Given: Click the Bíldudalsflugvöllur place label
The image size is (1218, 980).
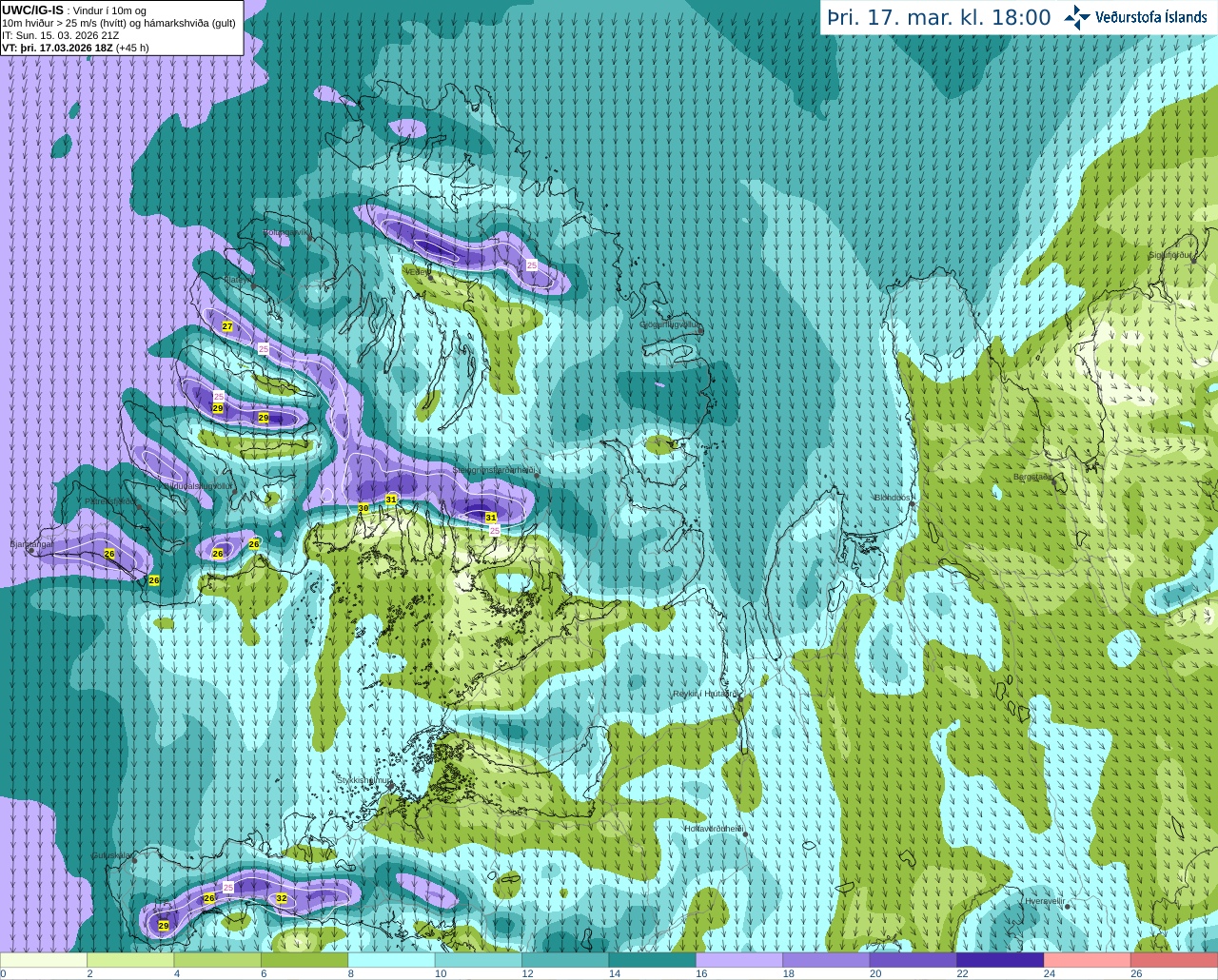Looking at the screenshot, I should (x=198, y=485).
